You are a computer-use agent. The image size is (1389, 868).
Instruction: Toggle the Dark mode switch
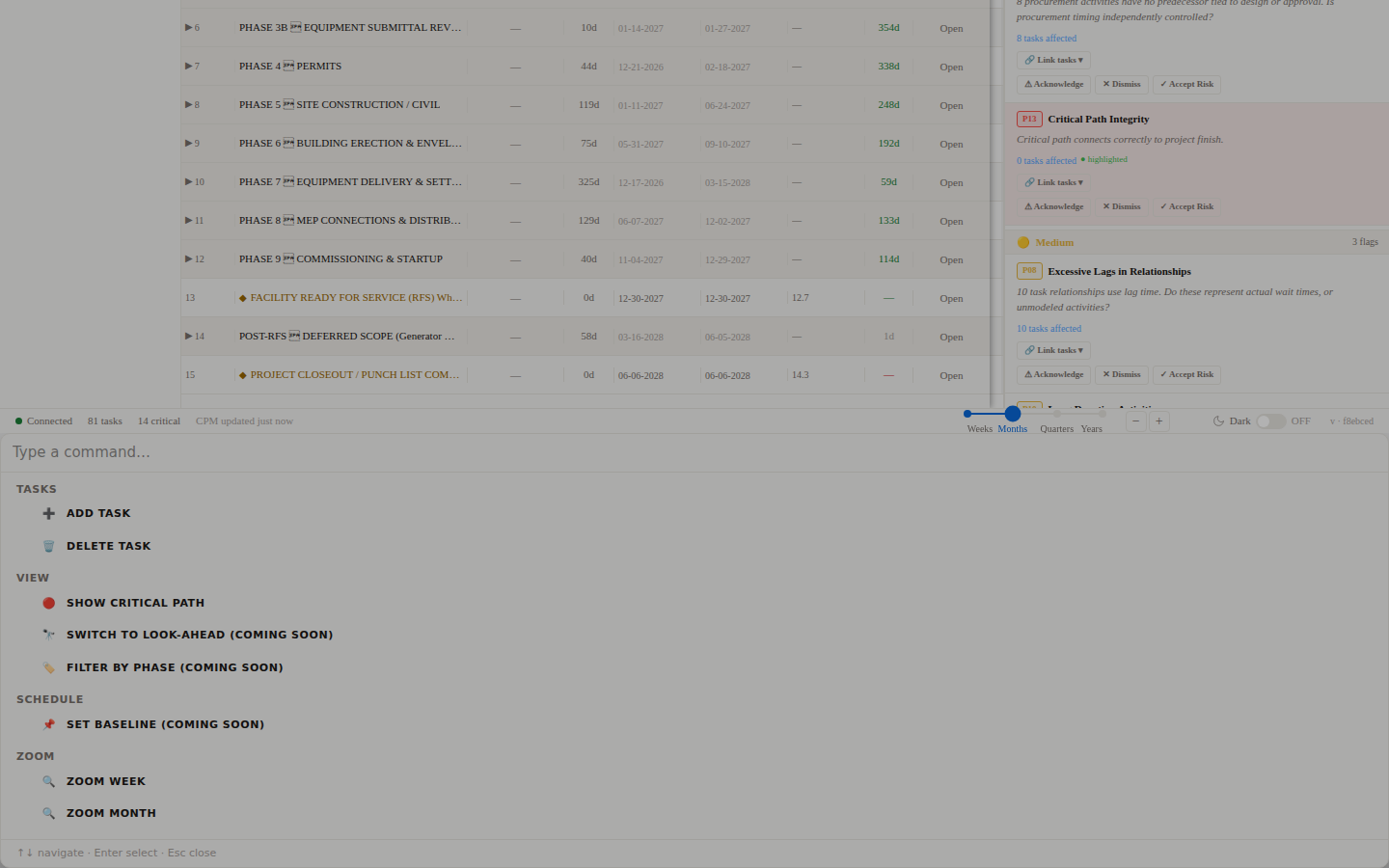[x=1270, y=421]
